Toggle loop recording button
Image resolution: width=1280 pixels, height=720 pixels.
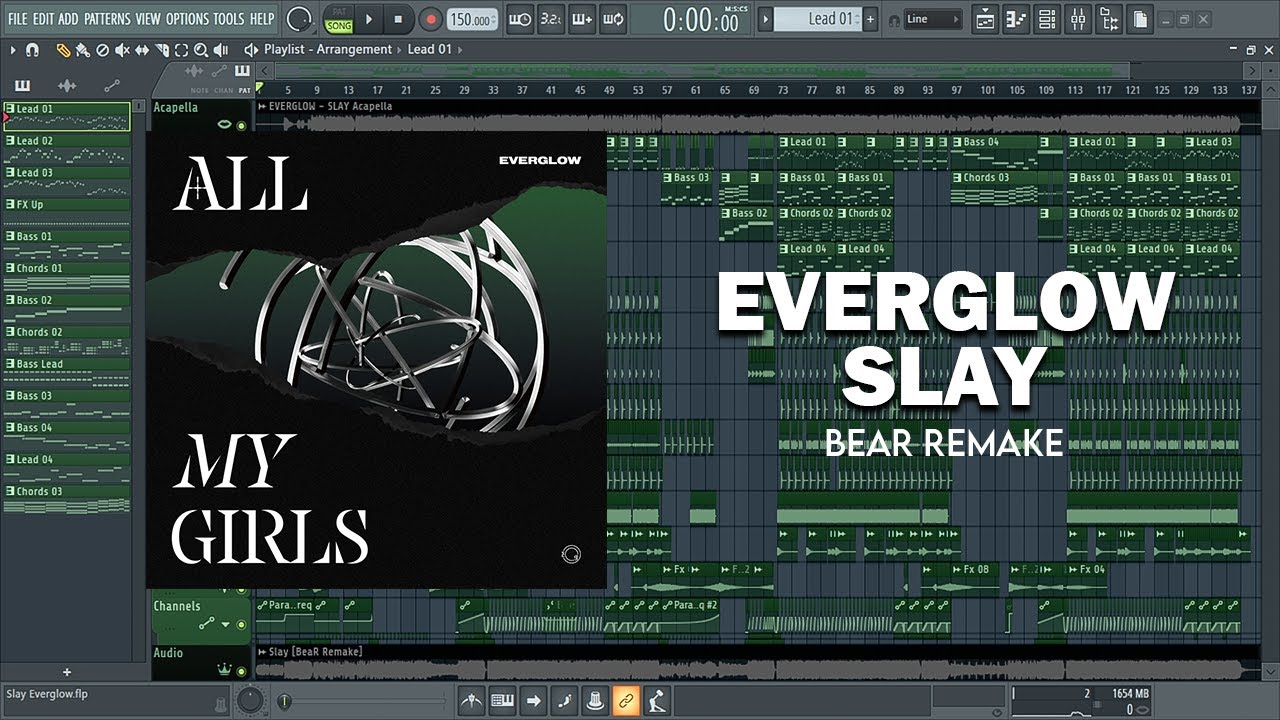point(613,19)
